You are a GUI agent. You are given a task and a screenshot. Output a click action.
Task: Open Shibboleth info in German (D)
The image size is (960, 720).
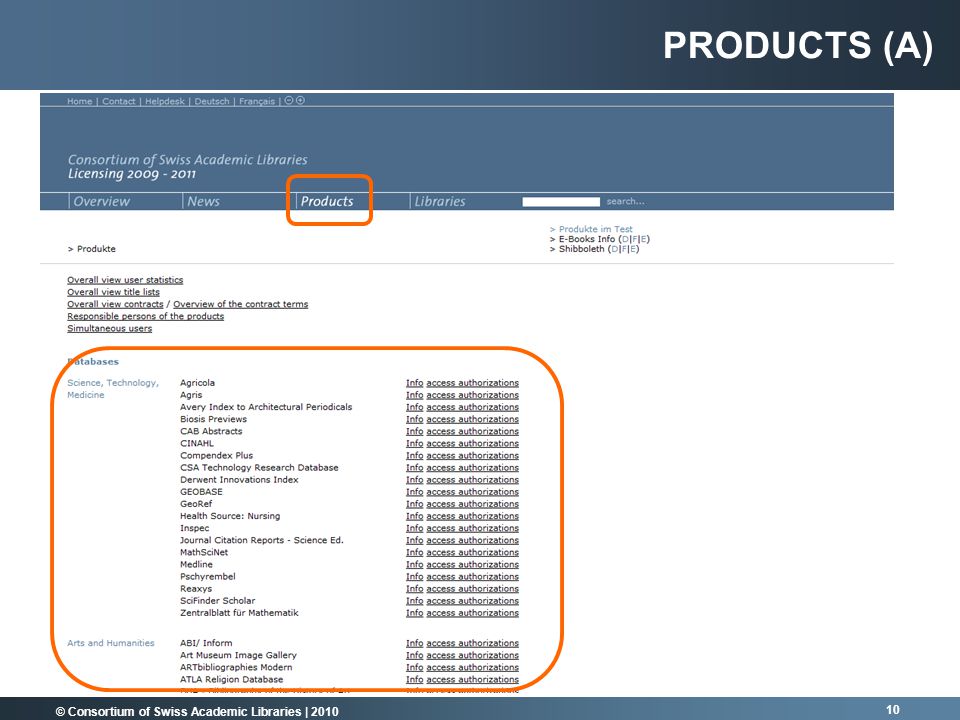615,249
